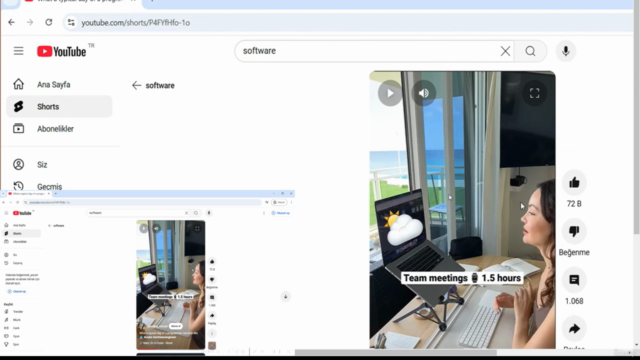Select Shorts in the main sidebar

pyautogui.click(x=59, y=107)
